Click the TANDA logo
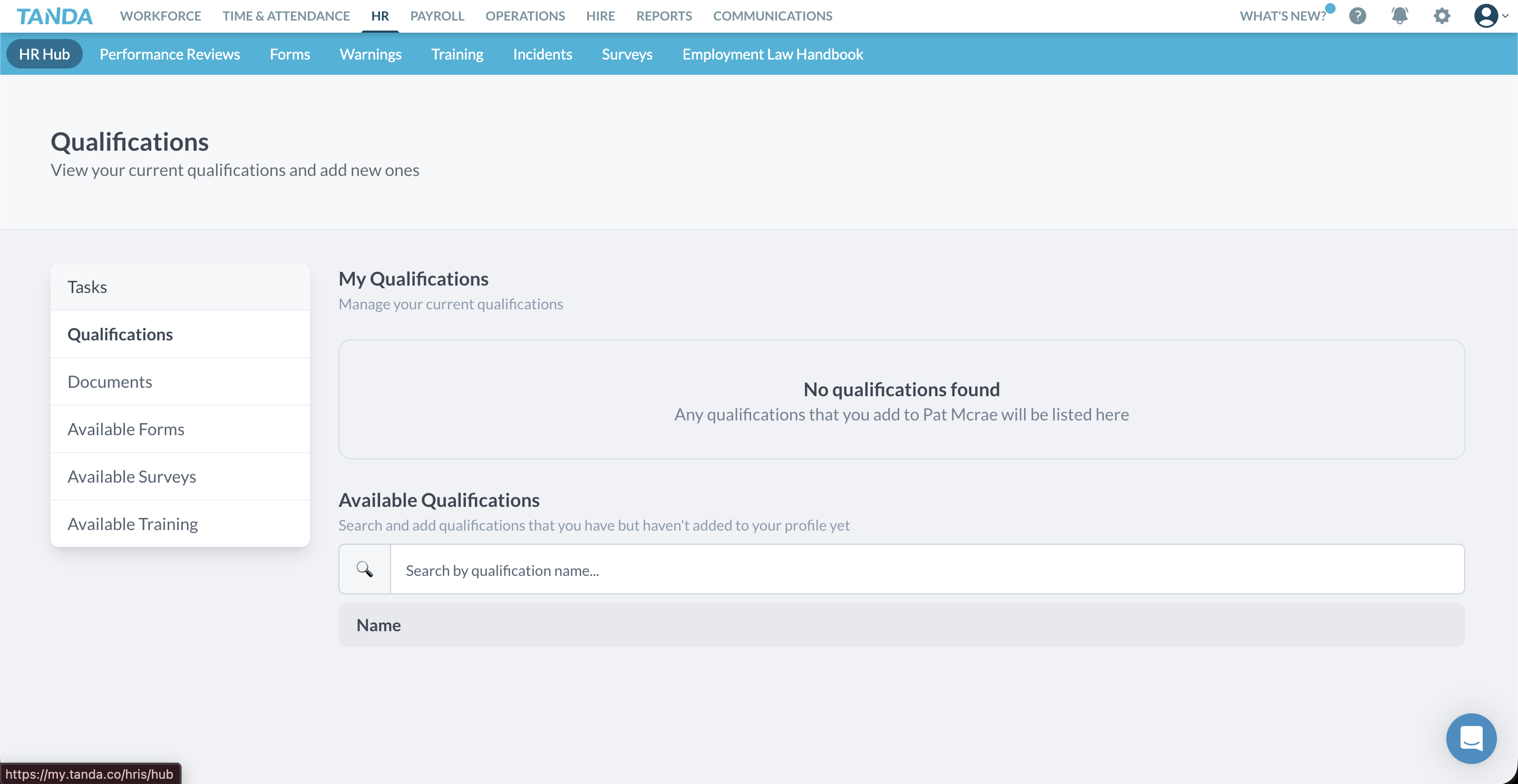This screenshot has width=1518, height=784. 54,16
